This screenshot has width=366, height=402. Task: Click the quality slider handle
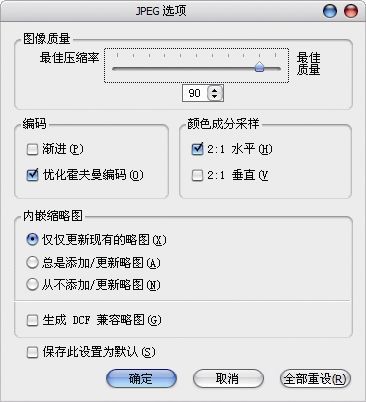coord(259,67)
